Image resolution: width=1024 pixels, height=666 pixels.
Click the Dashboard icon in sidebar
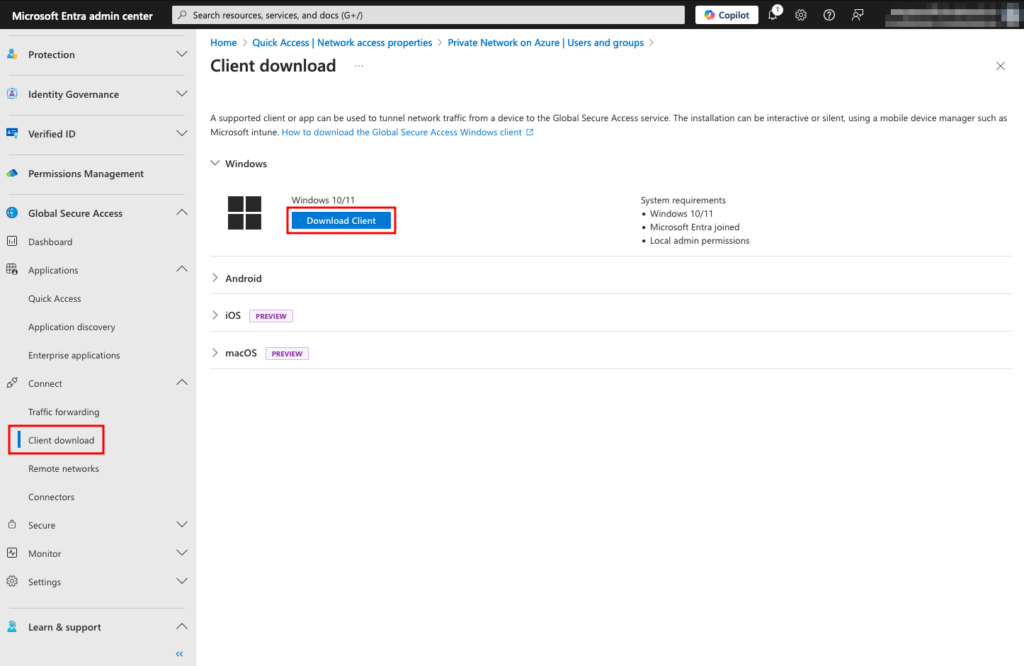(x=12, y=241)
